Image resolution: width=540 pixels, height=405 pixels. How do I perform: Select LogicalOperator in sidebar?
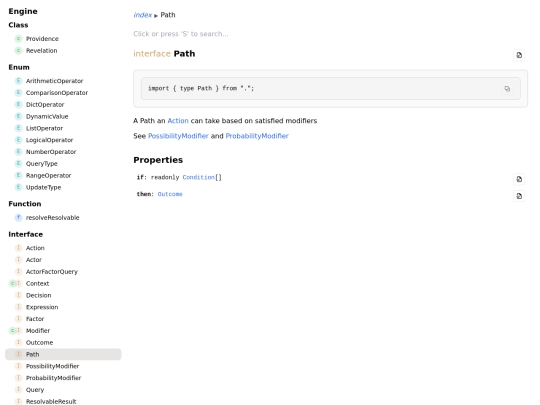coord(50,140)
